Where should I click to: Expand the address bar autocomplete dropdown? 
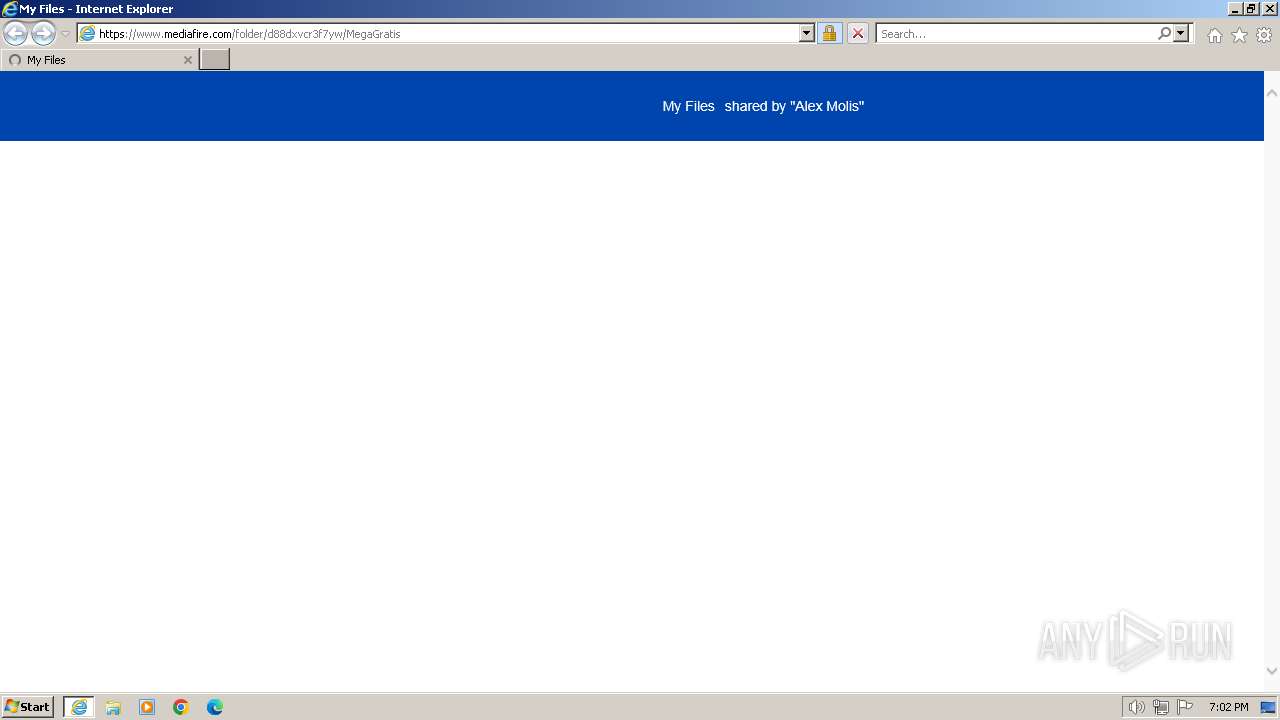[x=807, y=33]
